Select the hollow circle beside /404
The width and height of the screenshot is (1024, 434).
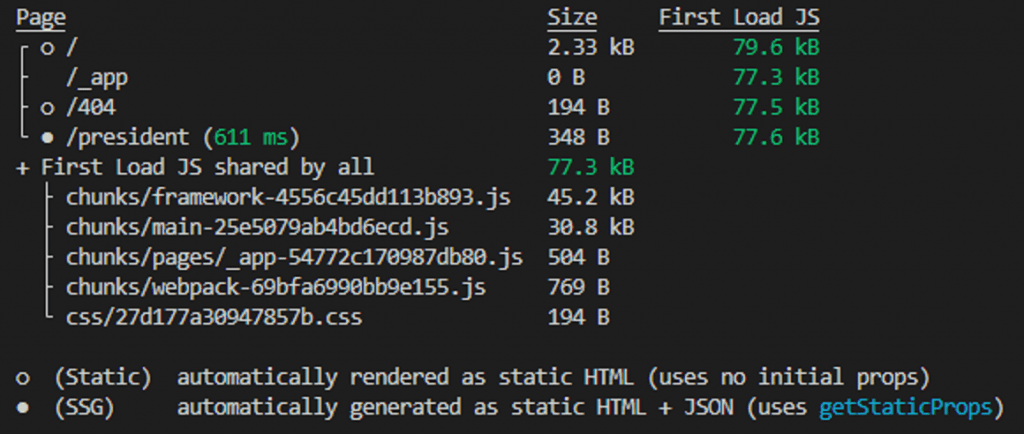(x=47, y=109)
